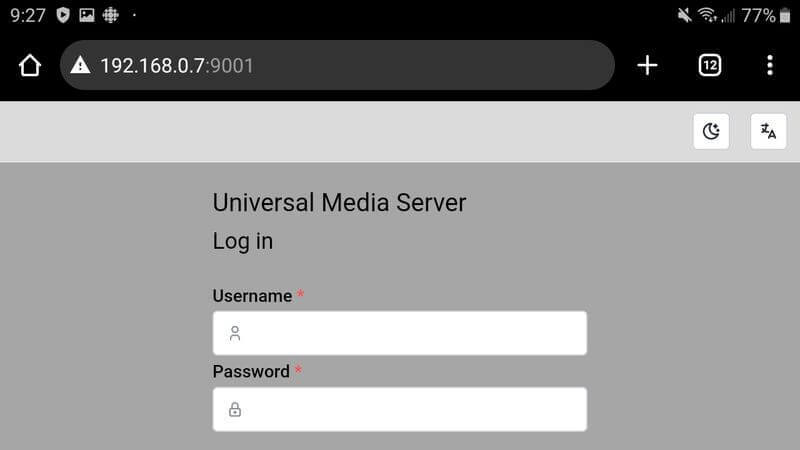800x450 pixels.
Task: Open the browser three-dot menu
Action: 769,65
